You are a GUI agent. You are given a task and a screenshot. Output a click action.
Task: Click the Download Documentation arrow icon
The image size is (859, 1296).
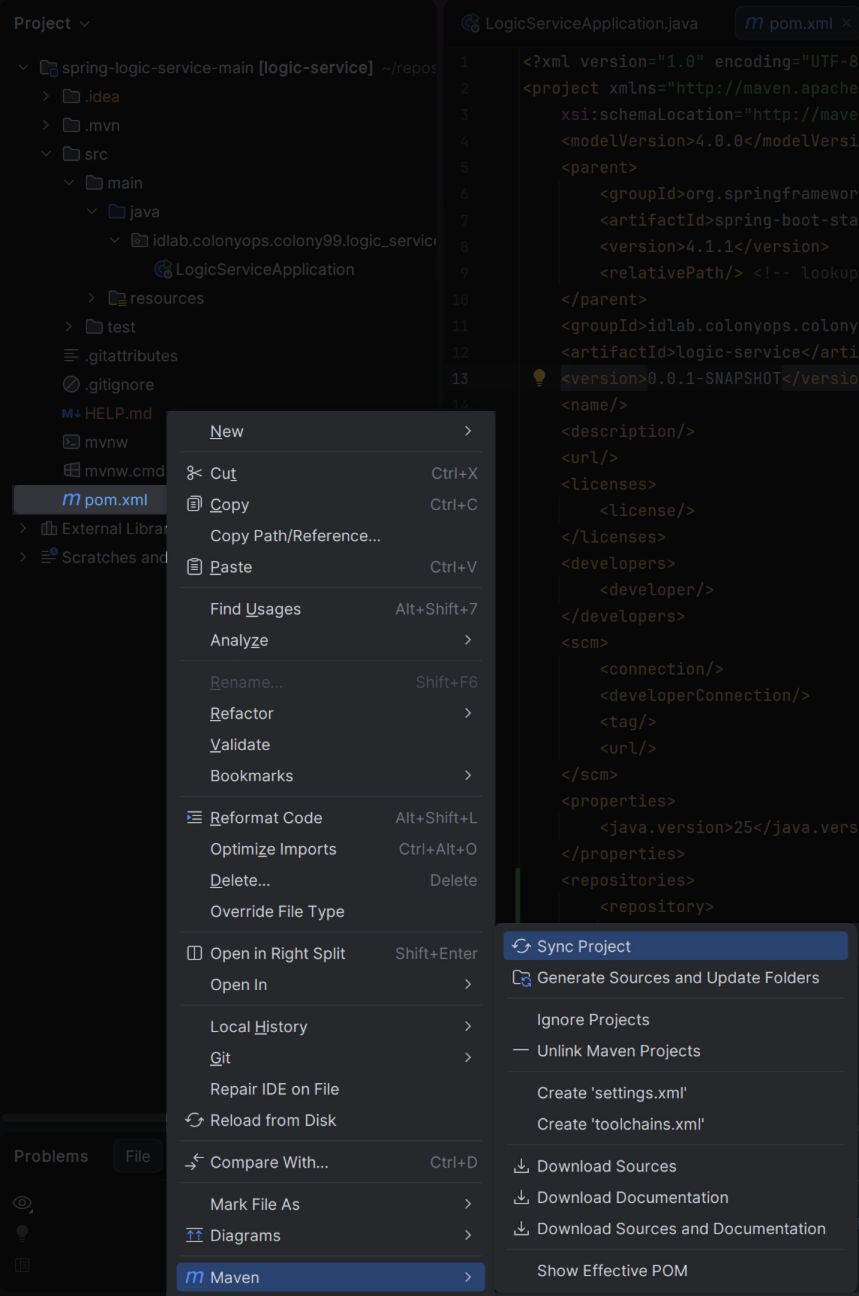(x=520, y=1197)
